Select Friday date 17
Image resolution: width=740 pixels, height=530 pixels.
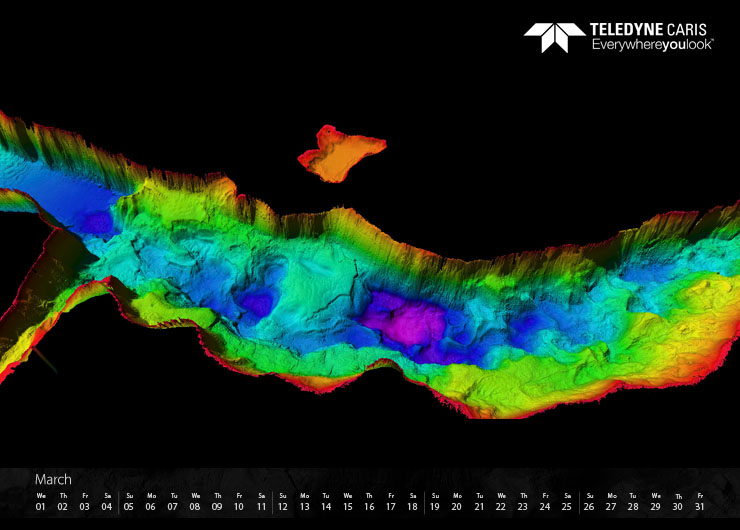(x=391, y=506)
